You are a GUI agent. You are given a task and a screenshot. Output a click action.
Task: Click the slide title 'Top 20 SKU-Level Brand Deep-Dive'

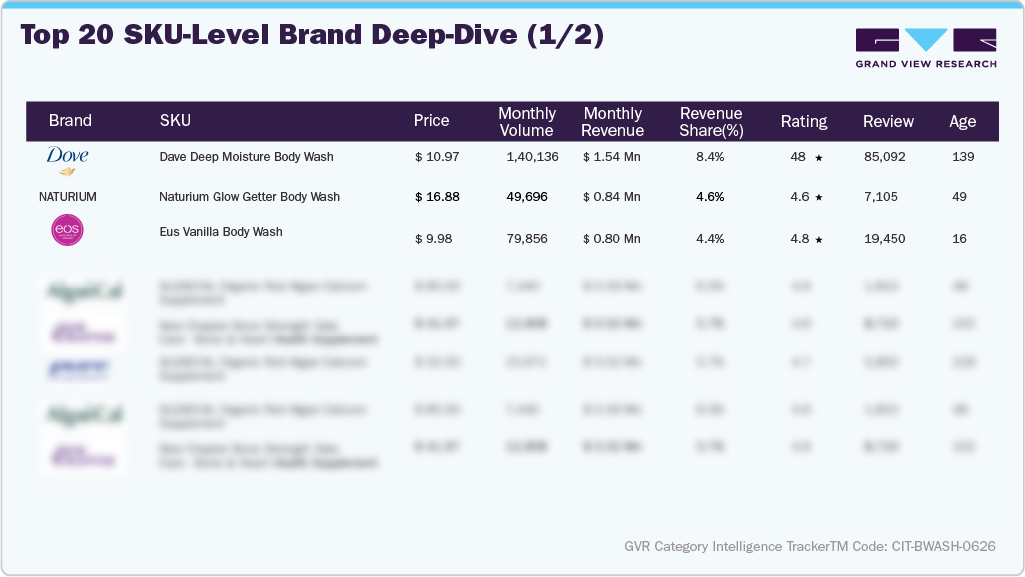click(312, 35)
